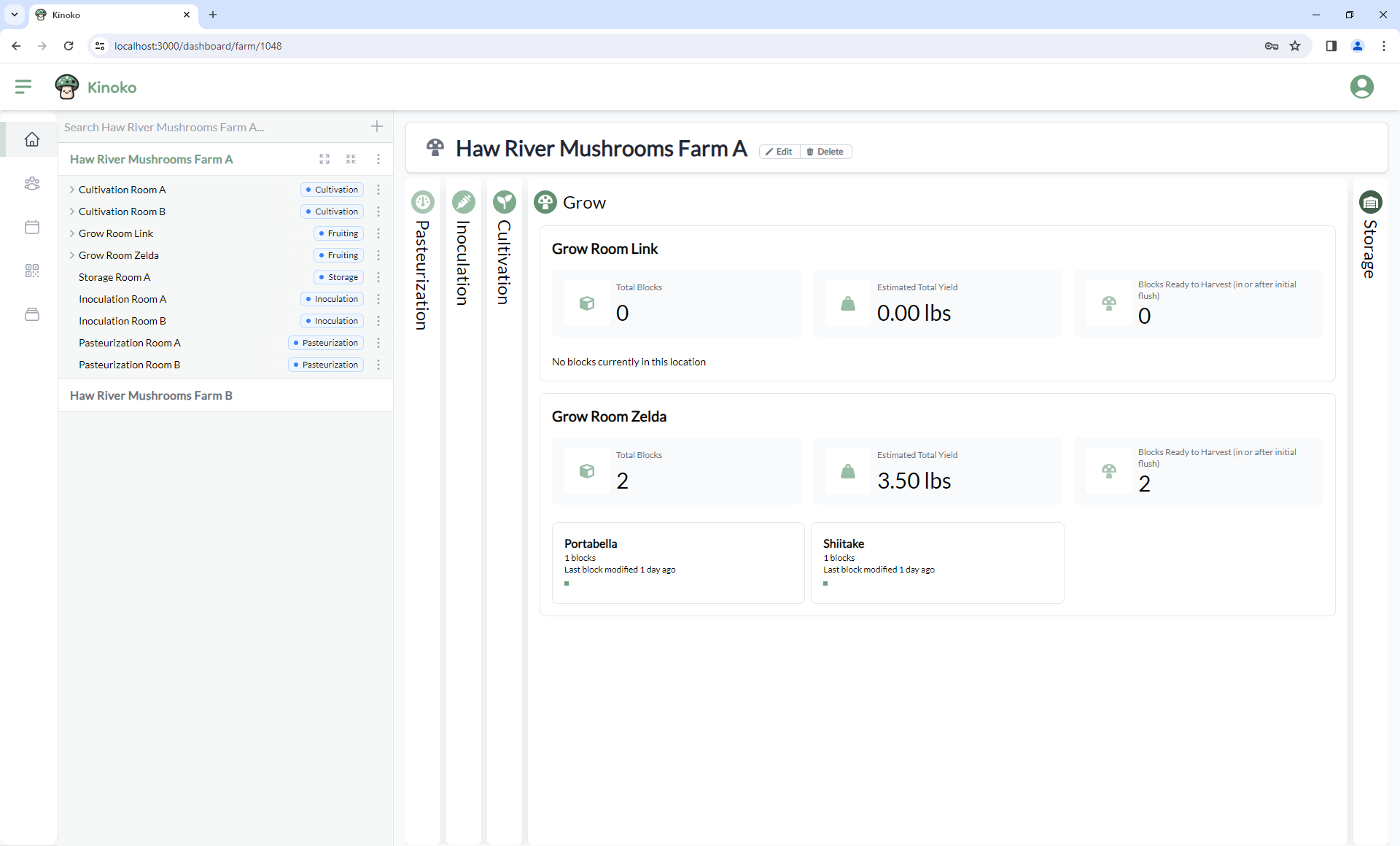Click the hamburger menu icon

23,87
